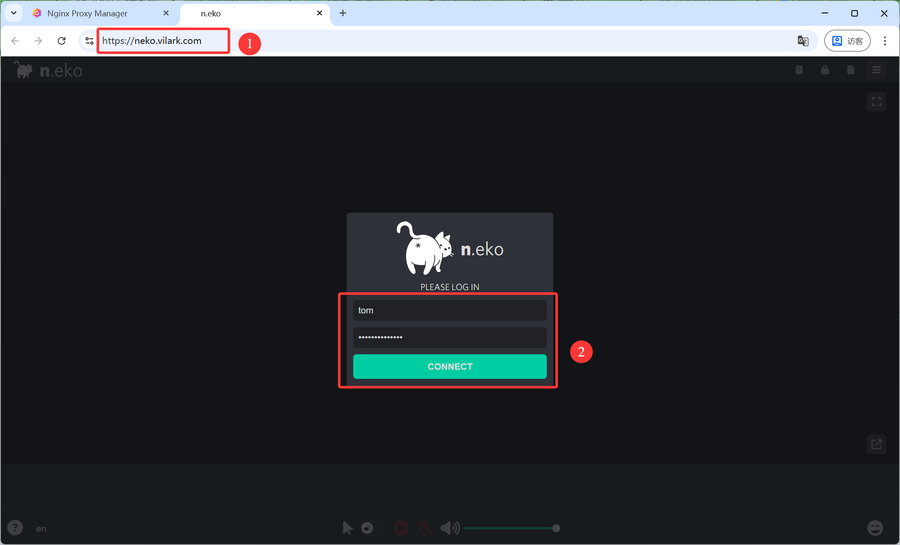Toggle the microphone icon in bottom bar
Image resolution: width=900 pixels, height=545 pixels.
(x=424, y=528)
